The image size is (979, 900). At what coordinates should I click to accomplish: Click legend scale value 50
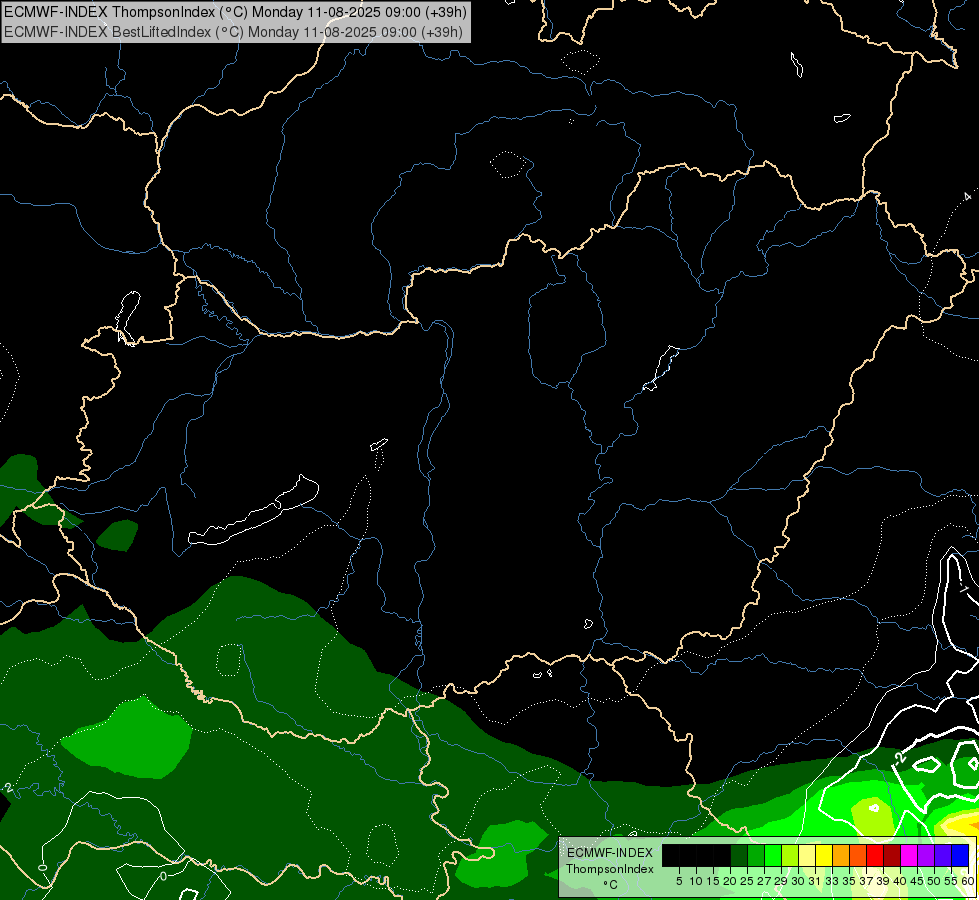[933, 881]
